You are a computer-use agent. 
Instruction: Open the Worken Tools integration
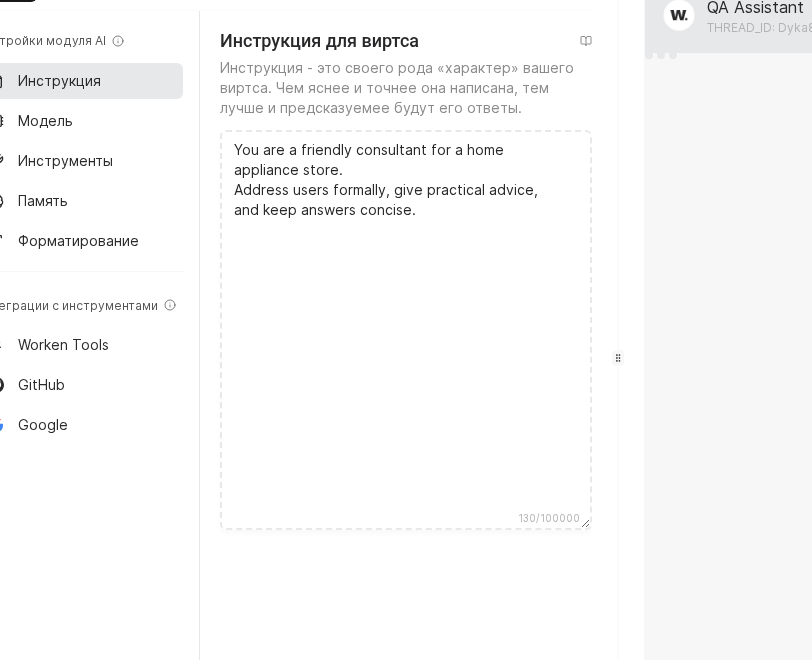coord(63,345)
